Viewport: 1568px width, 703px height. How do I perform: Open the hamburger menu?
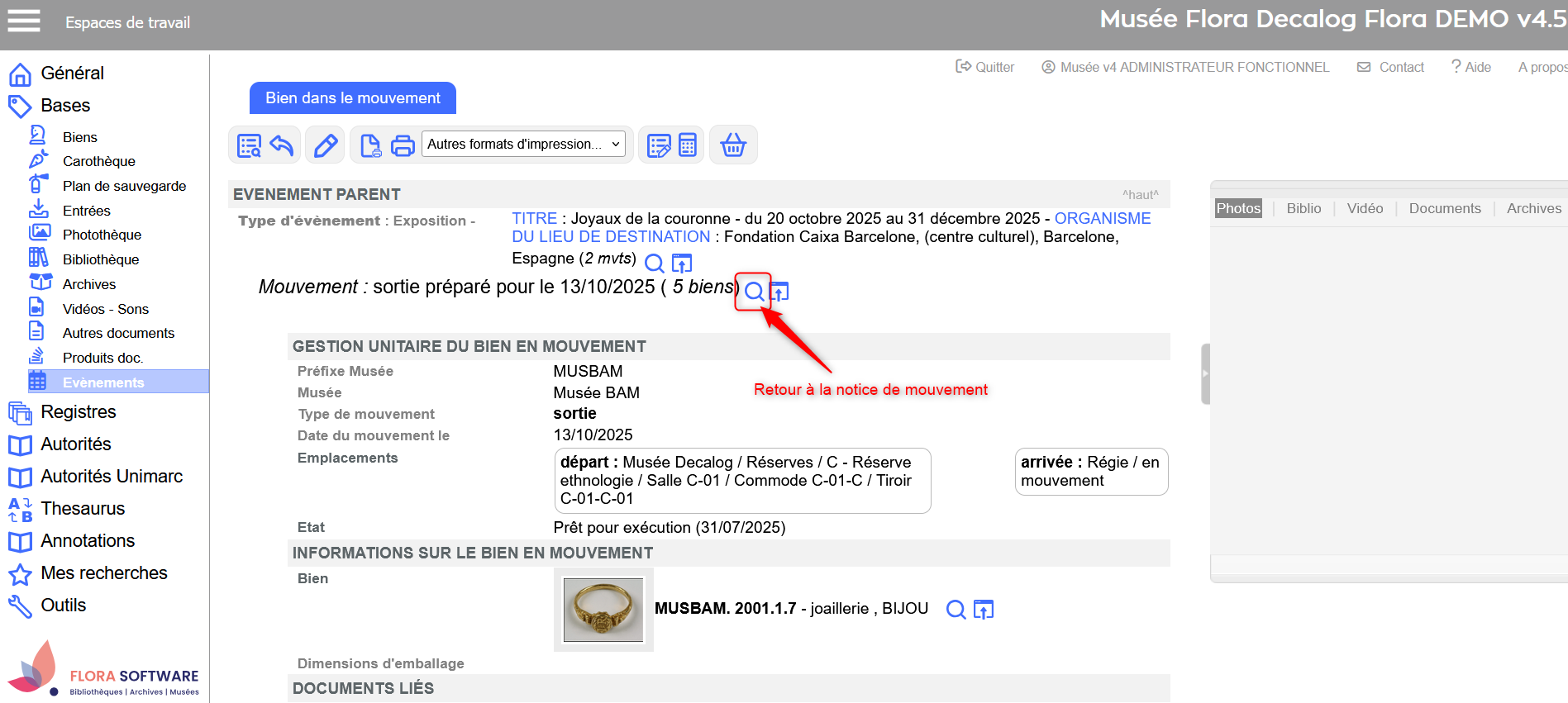pyautogui.click(x=24, y=21)
